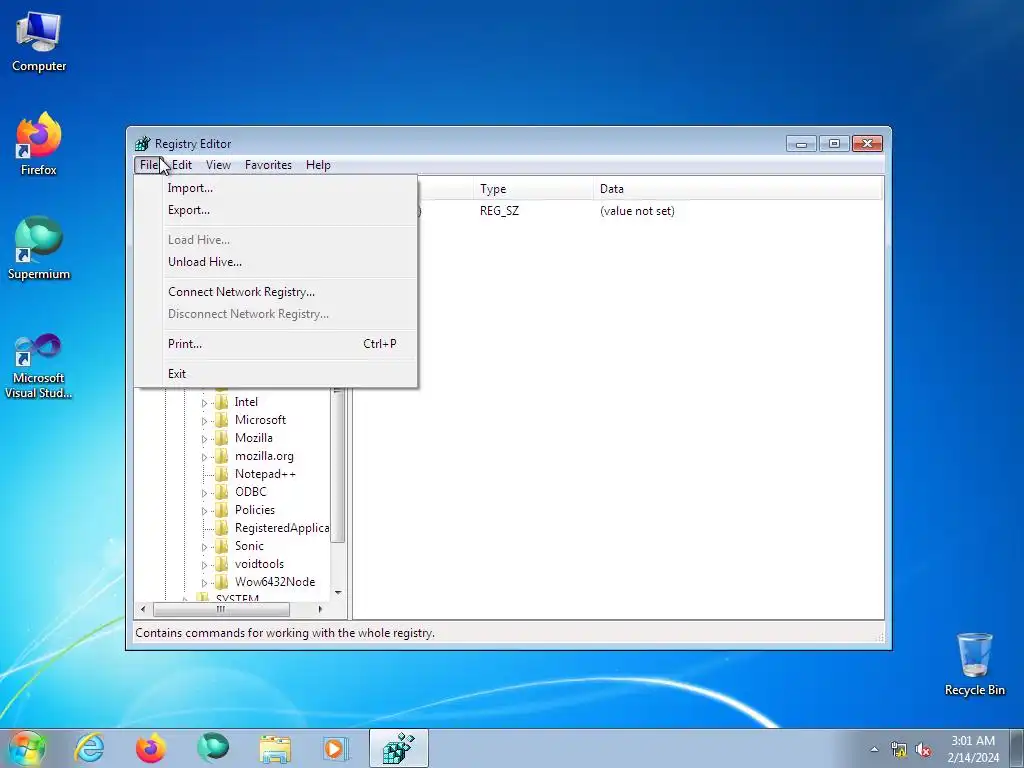Expand the Microsoft registry key
1024x768 pixels.
point(204,421)
